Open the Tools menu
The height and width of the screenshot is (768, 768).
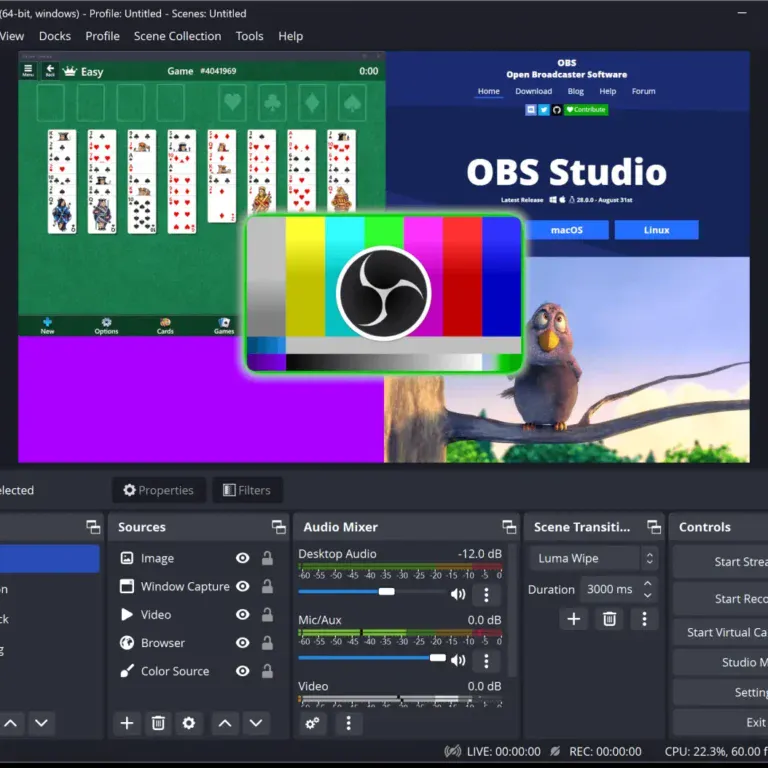[x=249, y=36]
